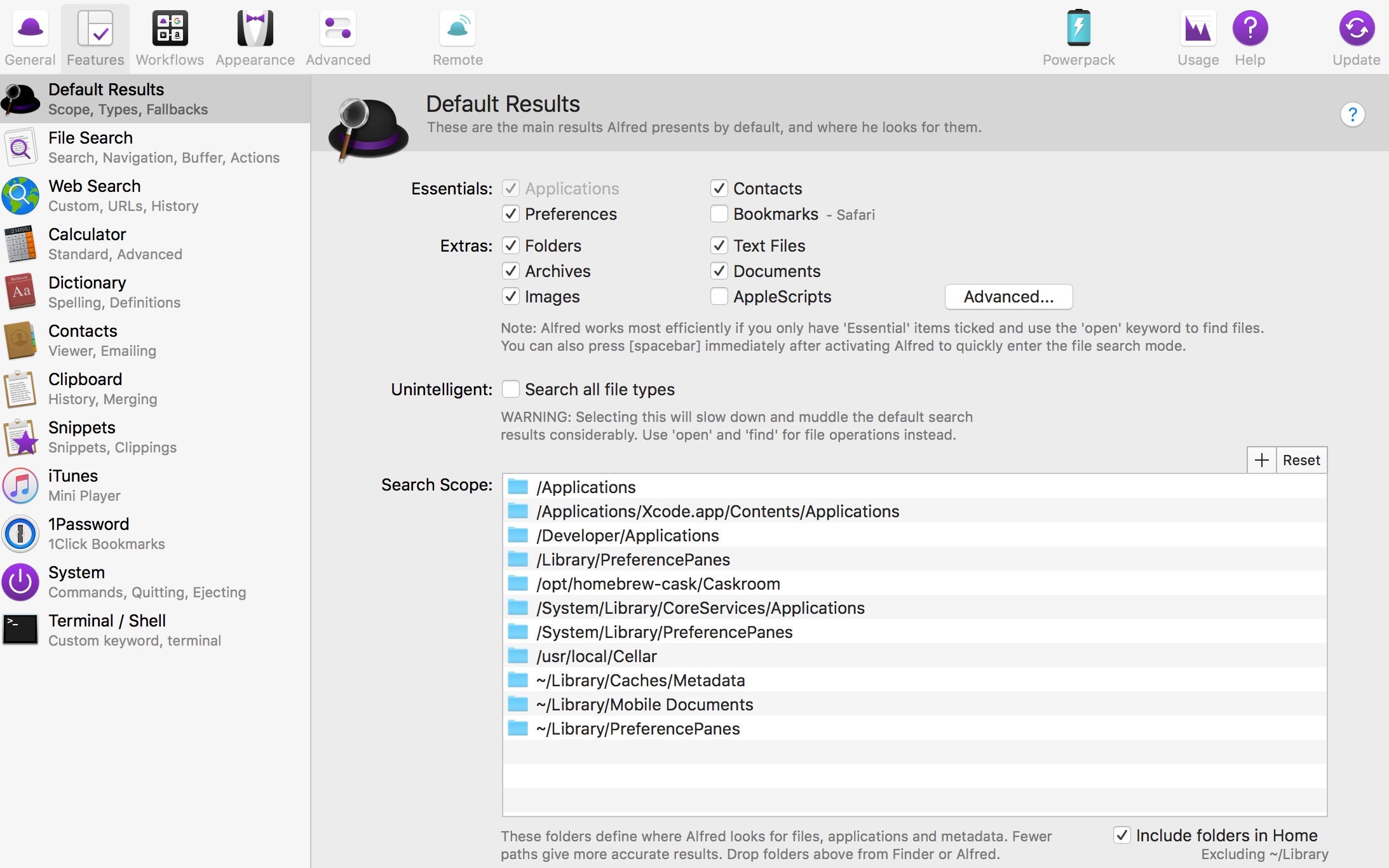
Task: Click the Advanced... button
Action: [1008, 297]
